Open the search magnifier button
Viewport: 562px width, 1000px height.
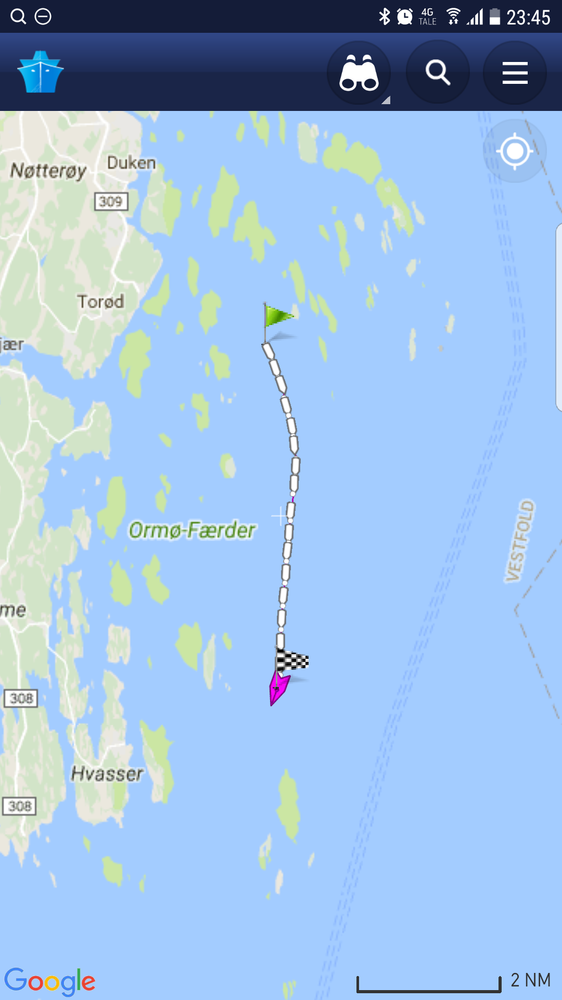tap(438, 73)
